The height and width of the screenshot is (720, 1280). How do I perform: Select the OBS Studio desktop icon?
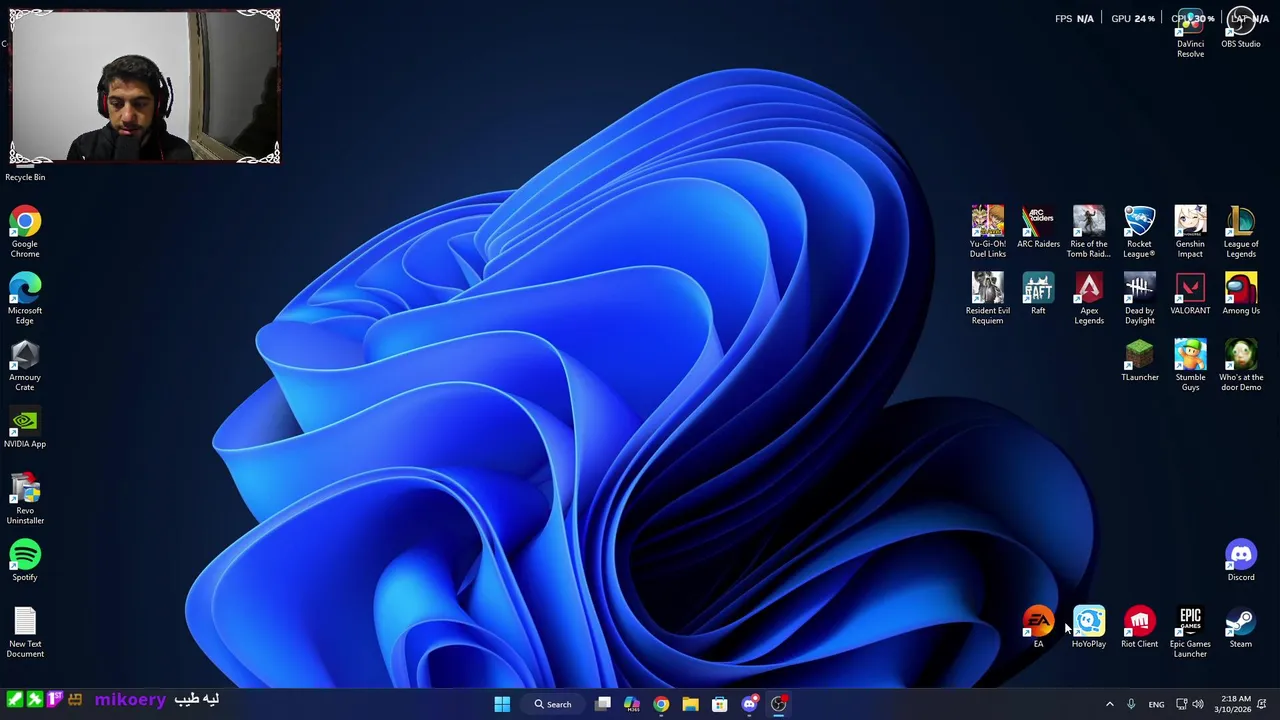tap(1241, 28)
